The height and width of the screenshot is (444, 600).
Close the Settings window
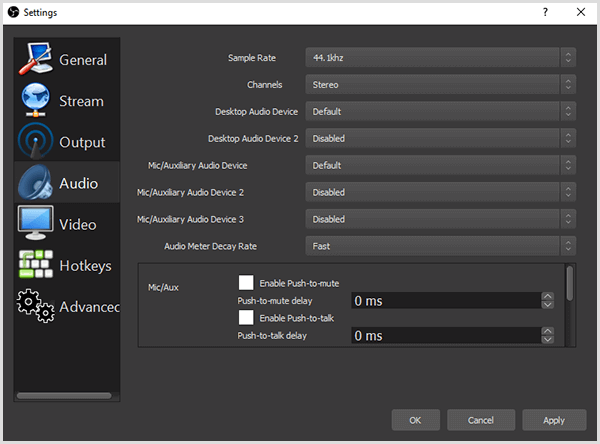(x=580, y=12)
